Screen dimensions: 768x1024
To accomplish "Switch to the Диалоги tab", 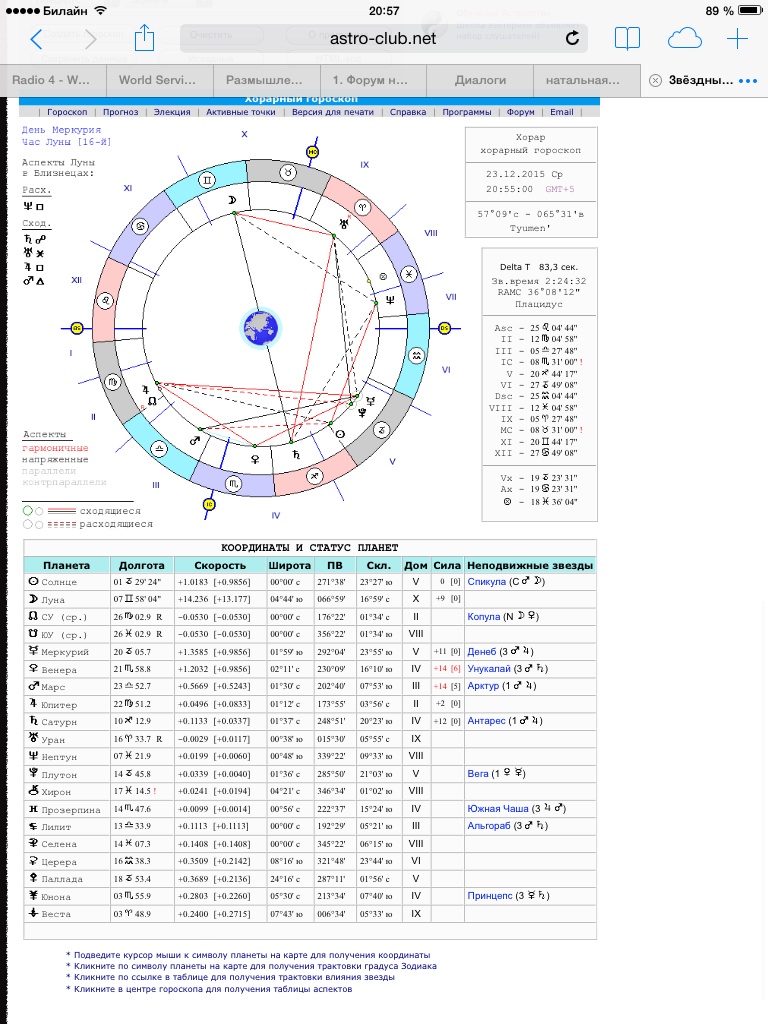I will click(480, 80).
